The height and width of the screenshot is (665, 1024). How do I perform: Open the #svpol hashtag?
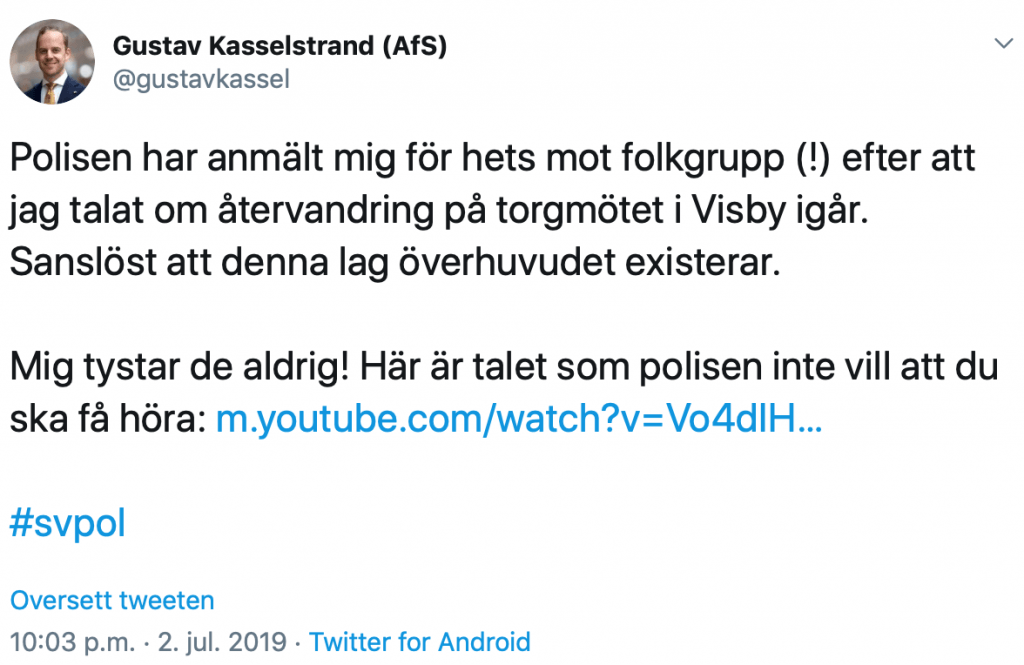[x=67, y=523]
